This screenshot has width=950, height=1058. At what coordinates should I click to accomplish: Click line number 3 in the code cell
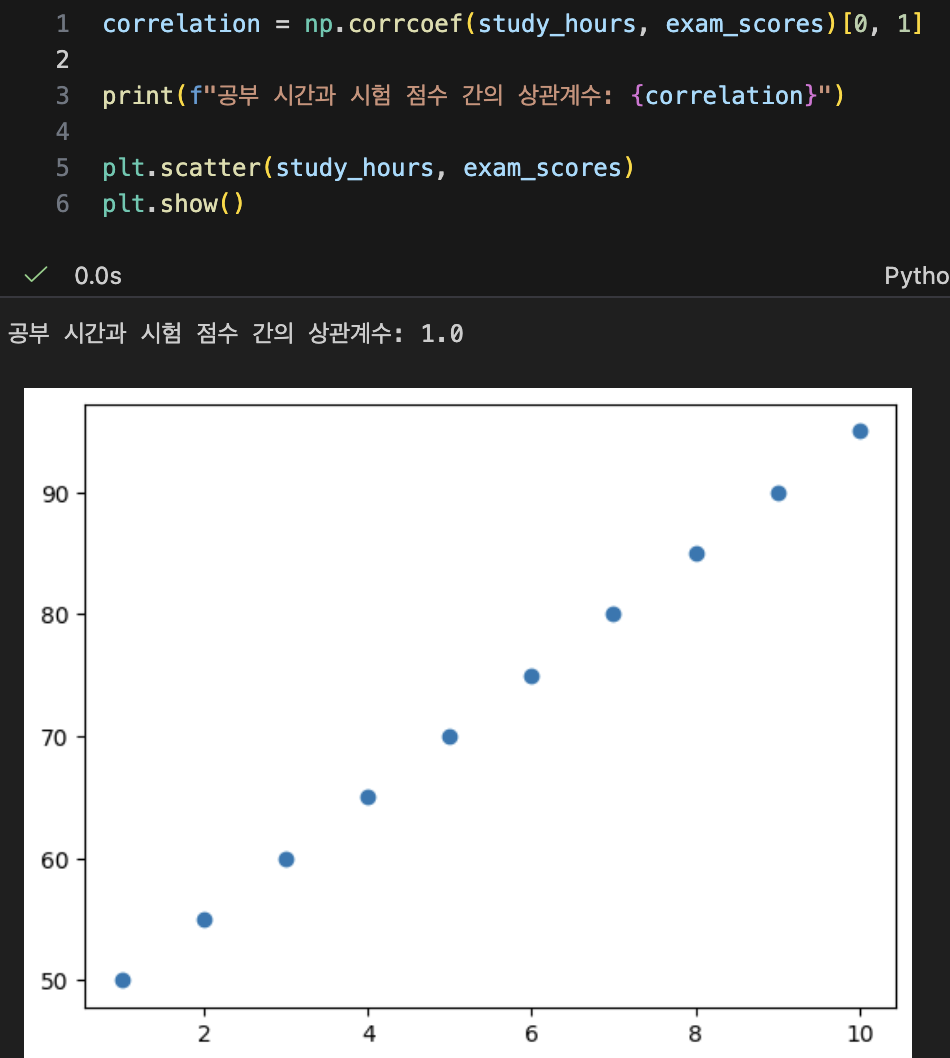point(63,96)
